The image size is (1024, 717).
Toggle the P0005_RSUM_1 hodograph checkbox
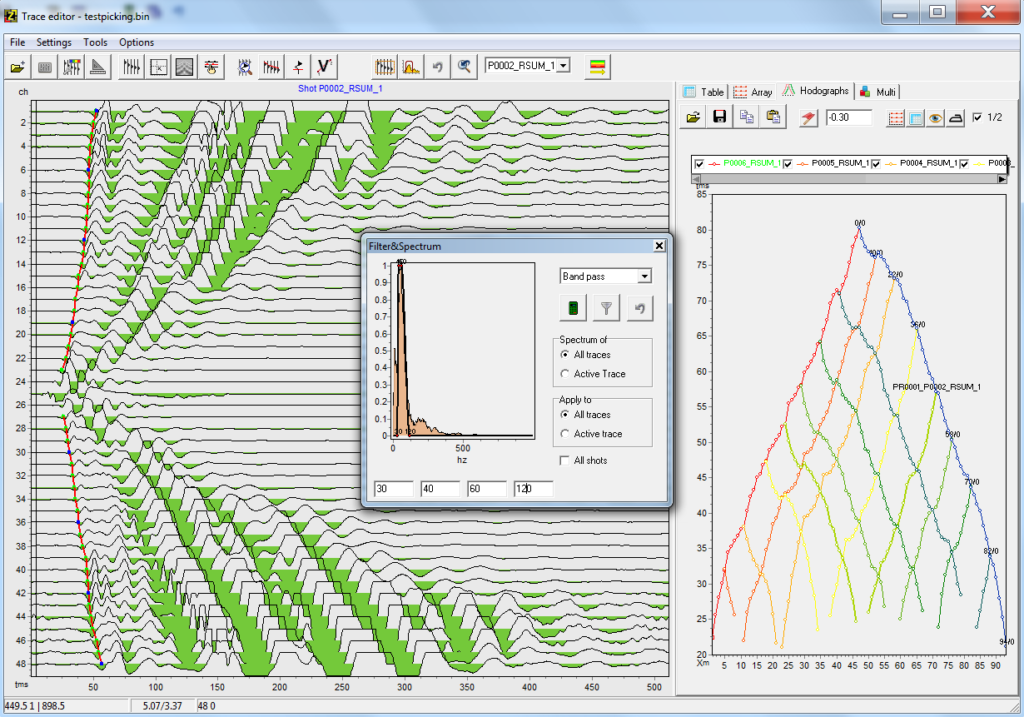[788, 163]
